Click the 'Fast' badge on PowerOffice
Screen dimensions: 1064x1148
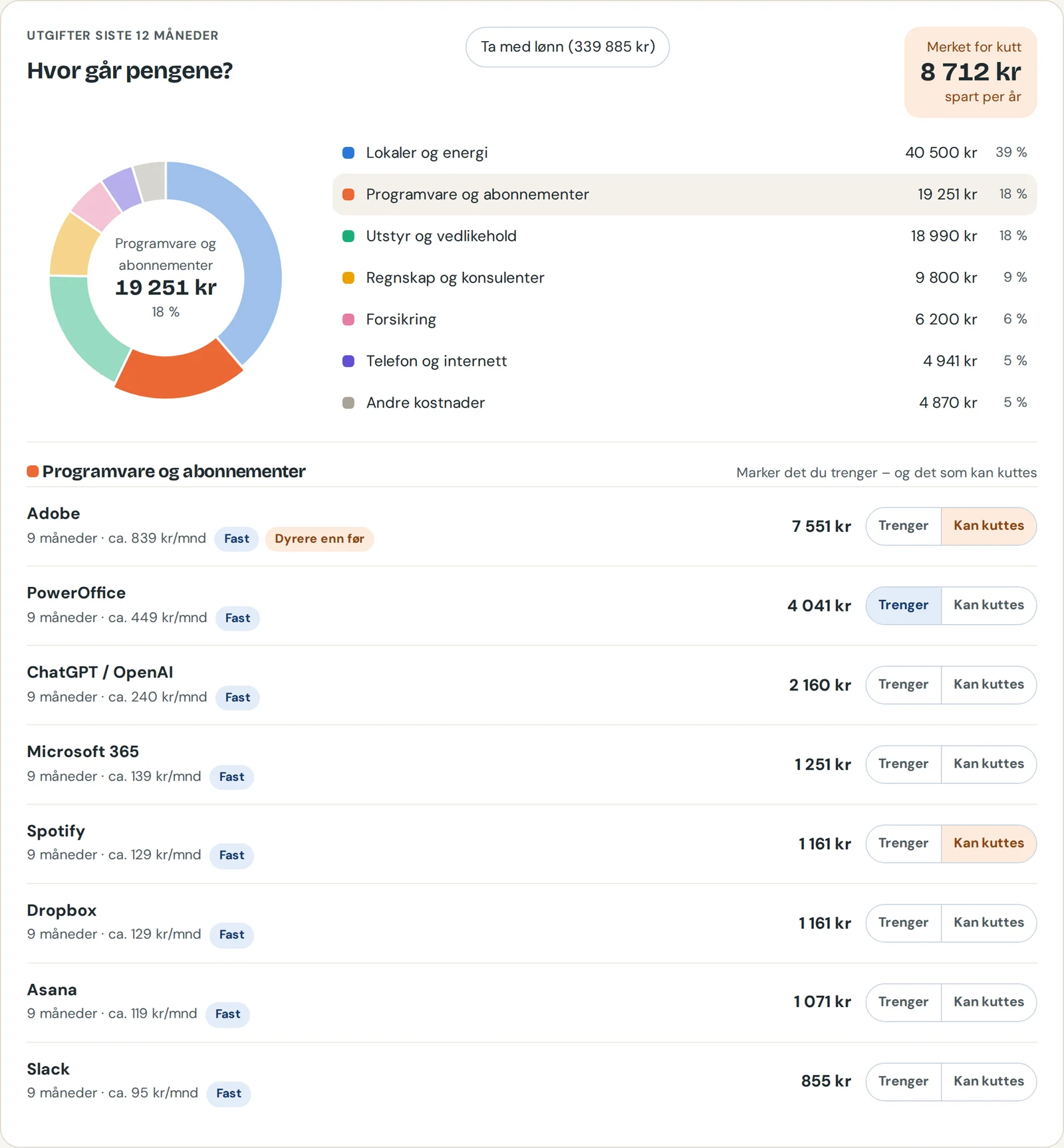(237, 618)
